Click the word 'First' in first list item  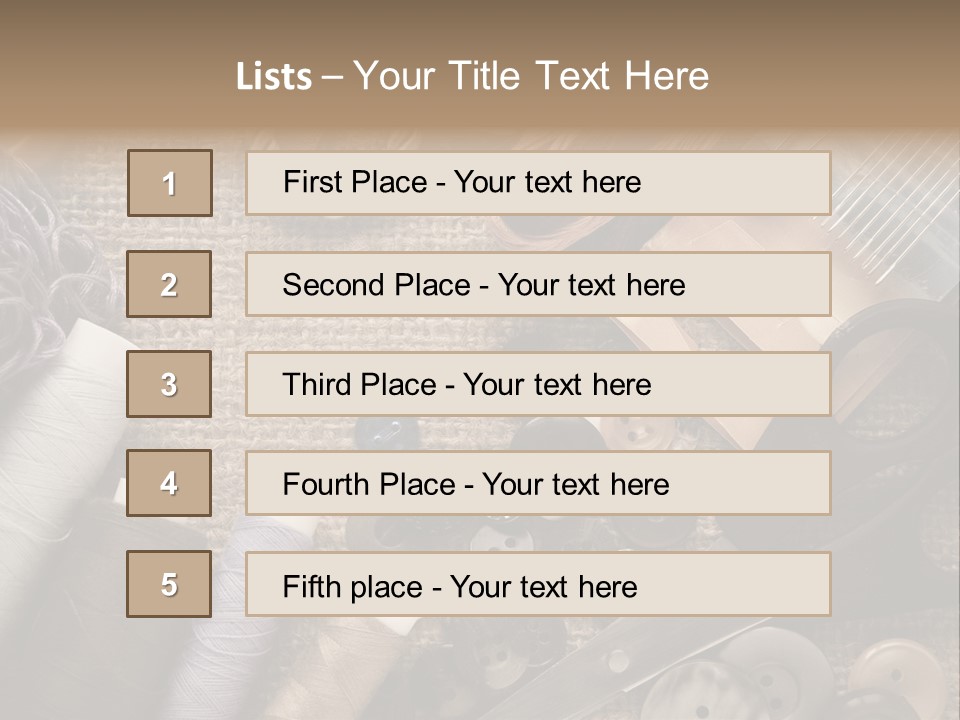pyautogui.click(x=305, y=182)
